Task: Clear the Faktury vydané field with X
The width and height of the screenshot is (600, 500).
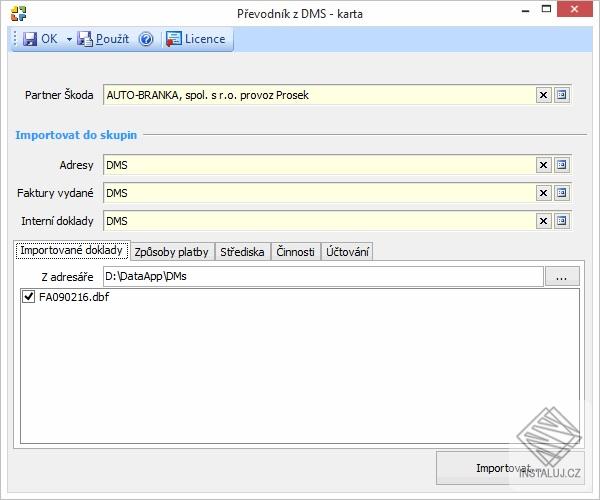Action: click(543, 193)
